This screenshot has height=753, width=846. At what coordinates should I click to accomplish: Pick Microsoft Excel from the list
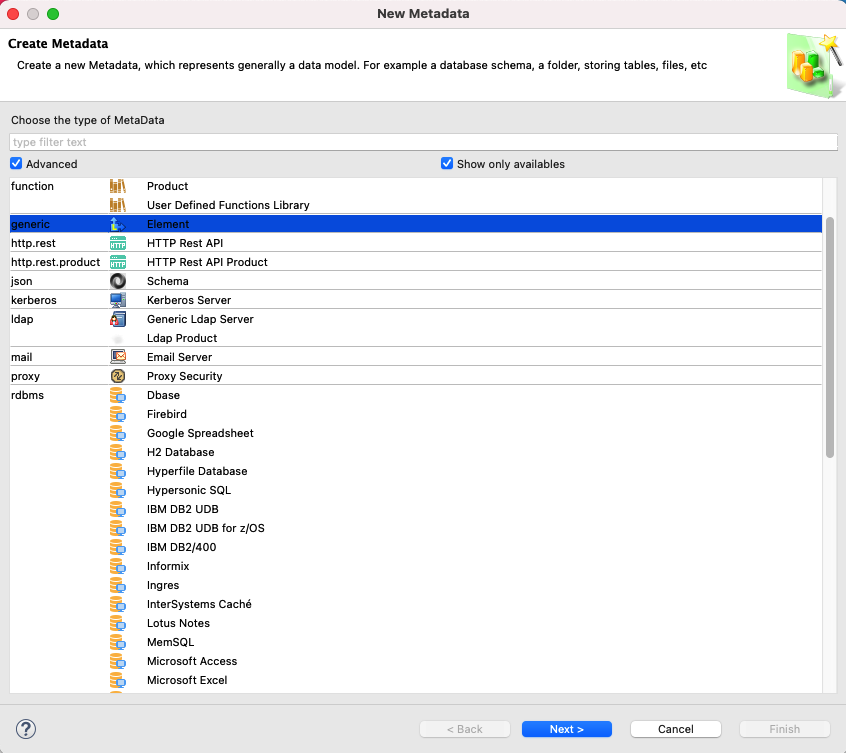click(187, 680)
